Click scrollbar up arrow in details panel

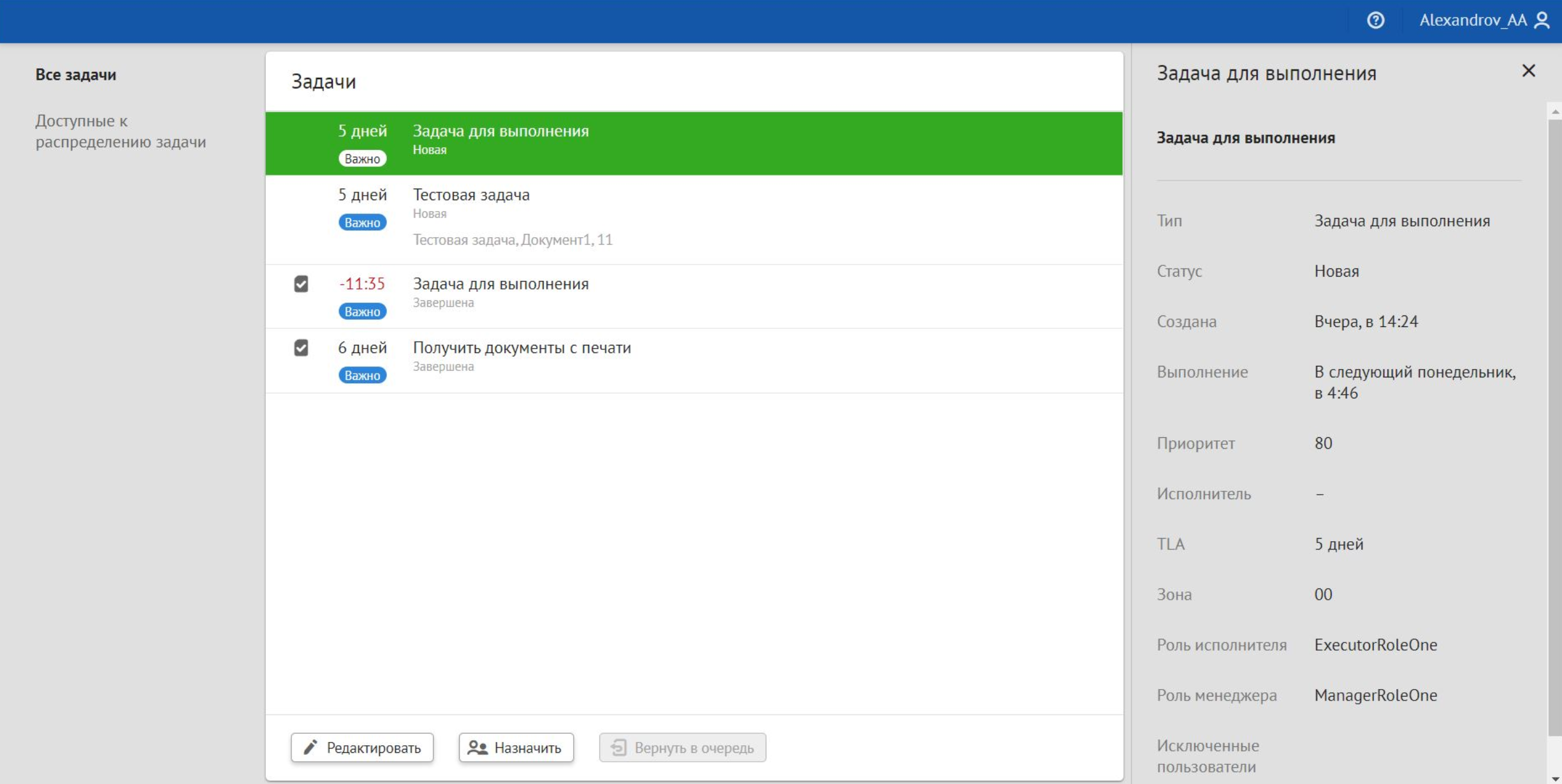click(1555, 112)
